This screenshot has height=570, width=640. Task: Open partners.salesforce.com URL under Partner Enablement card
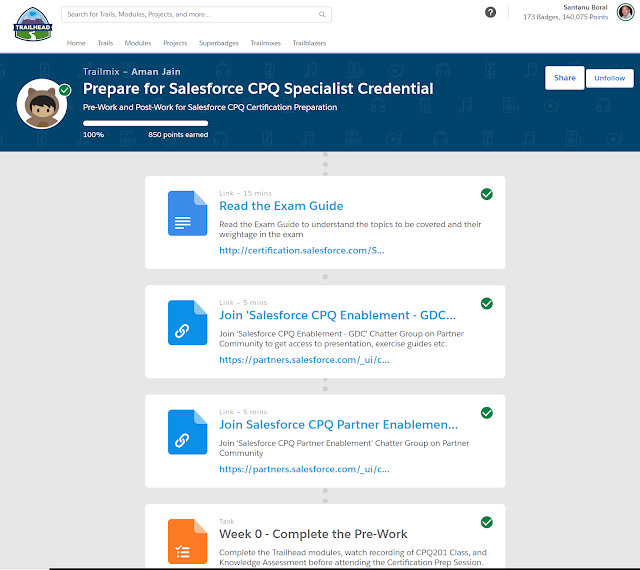[304, 470]
